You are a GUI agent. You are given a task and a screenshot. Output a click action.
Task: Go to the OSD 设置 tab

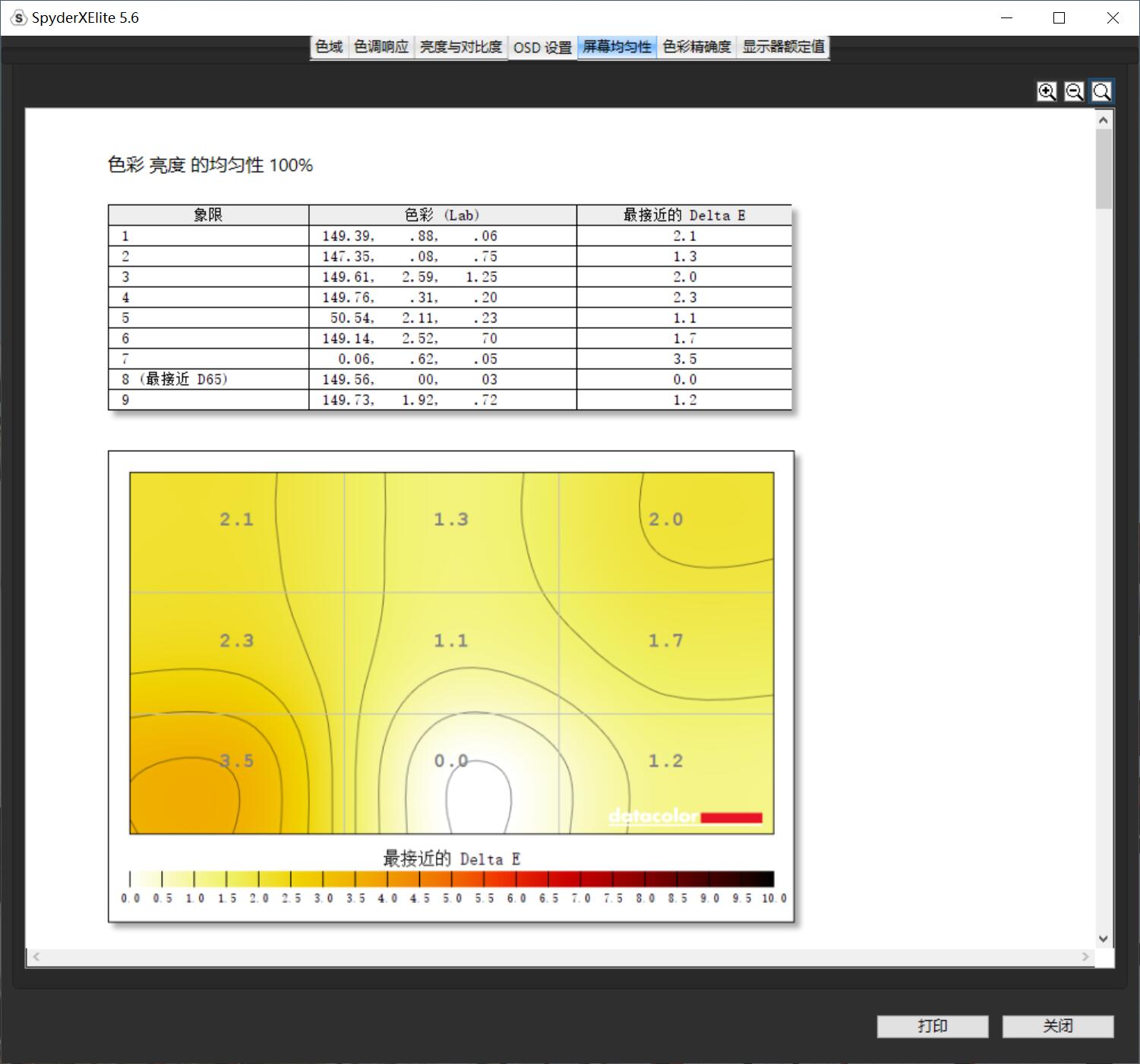[542, 48]
